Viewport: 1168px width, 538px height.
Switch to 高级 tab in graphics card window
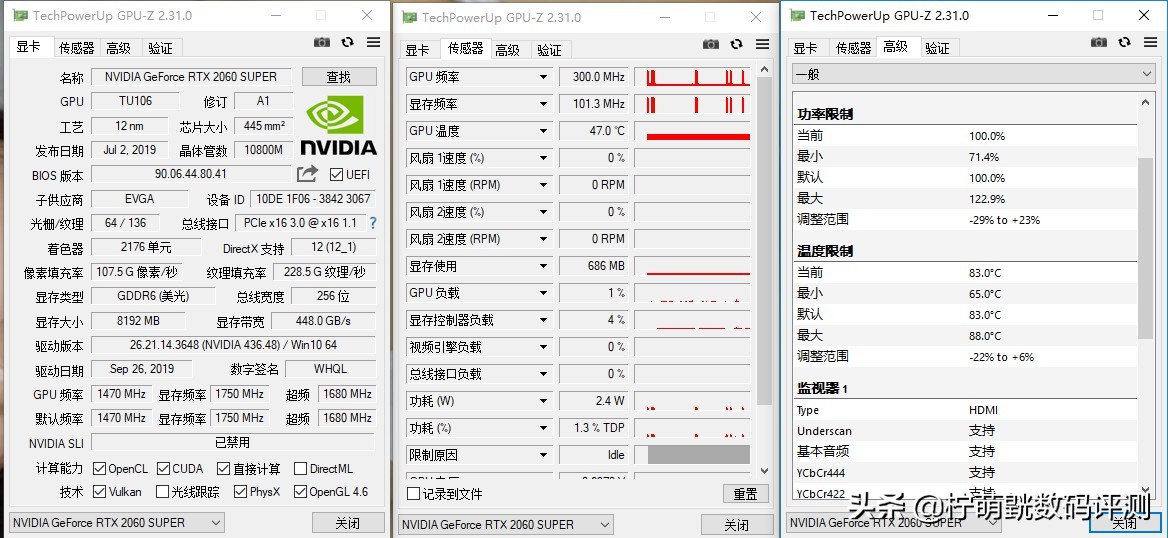tap(118, 48)
